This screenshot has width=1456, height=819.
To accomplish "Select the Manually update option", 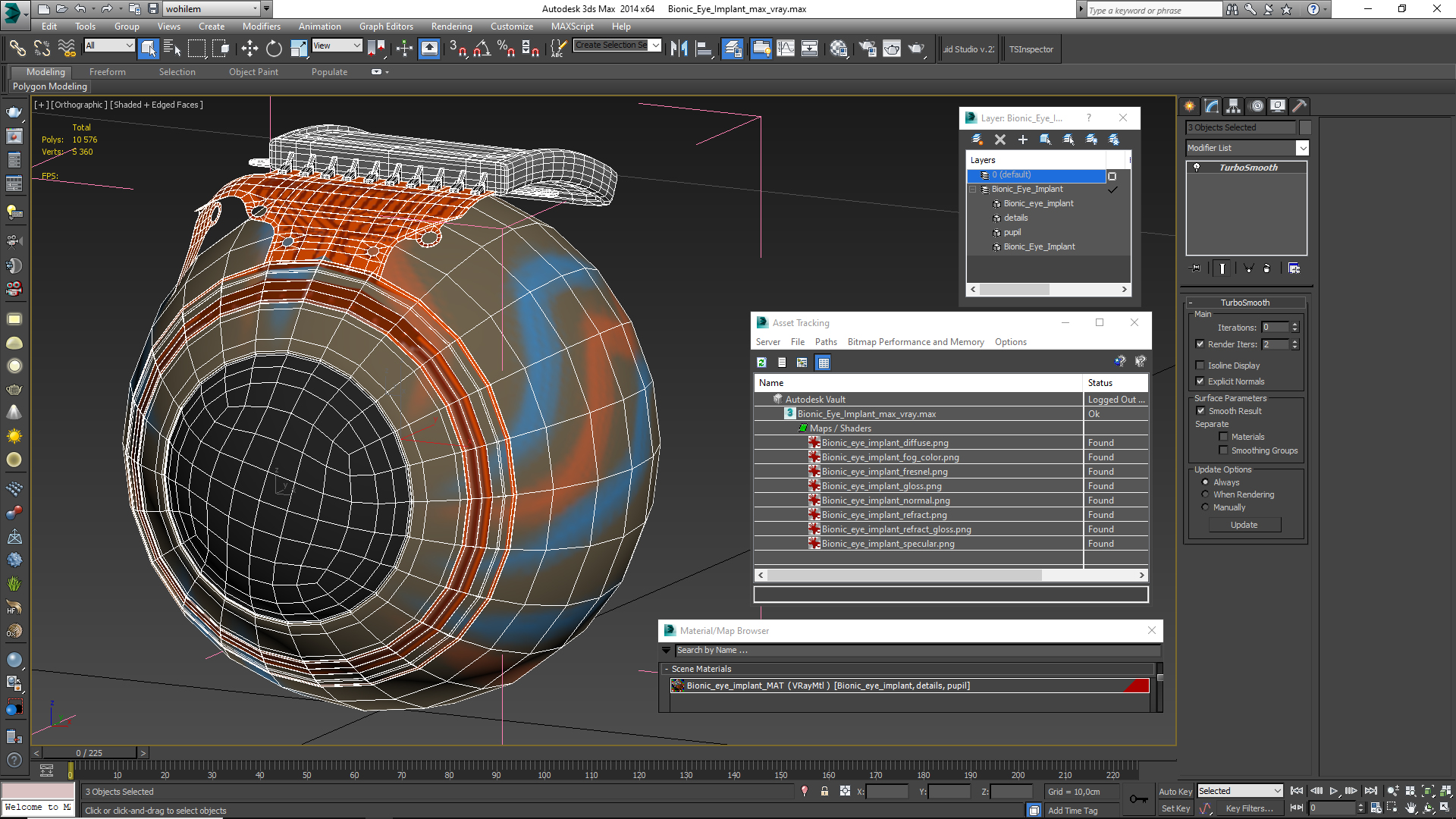I will point(1205,507).
